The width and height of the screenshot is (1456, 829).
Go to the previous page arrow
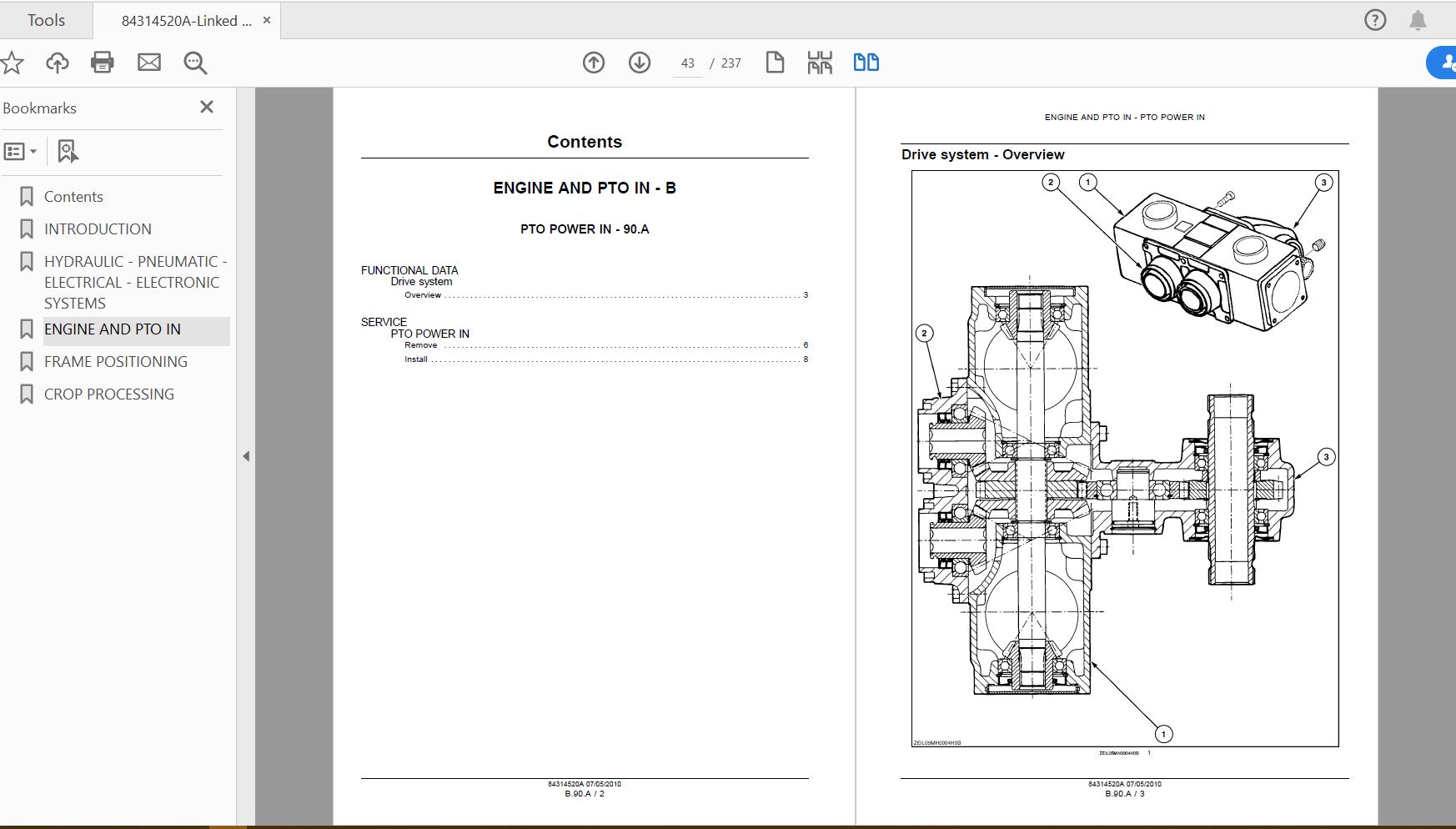(x=594, y=62)
